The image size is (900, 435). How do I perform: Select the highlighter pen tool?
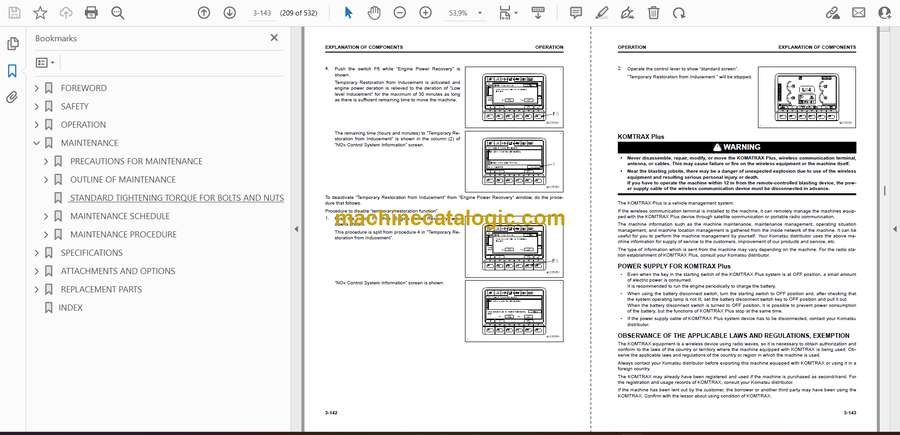[x=602, y=13]
